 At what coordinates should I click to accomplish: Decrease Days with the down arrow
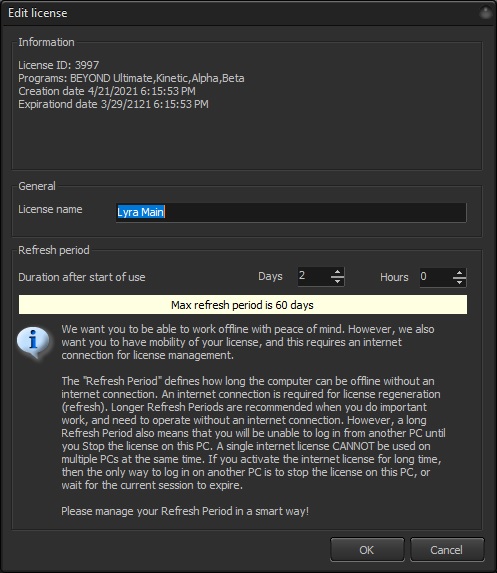[x=337, y=281]
